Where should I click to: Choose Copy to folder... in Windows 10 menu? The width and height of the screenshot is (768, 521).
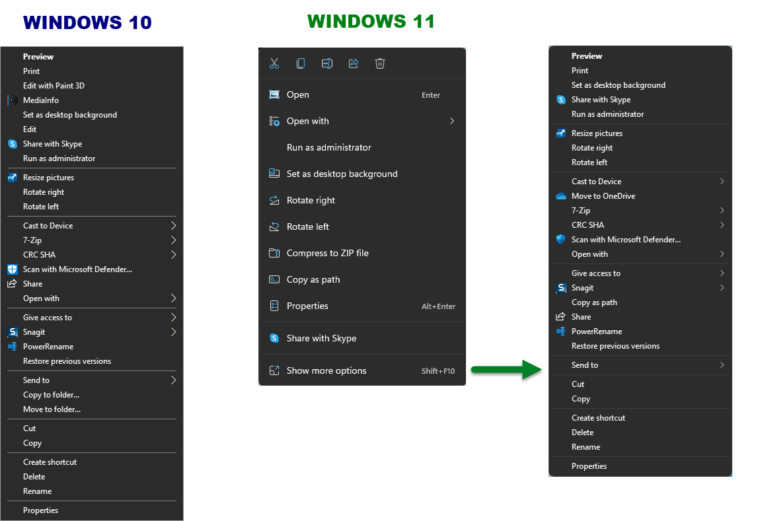(x=51, y=395)
